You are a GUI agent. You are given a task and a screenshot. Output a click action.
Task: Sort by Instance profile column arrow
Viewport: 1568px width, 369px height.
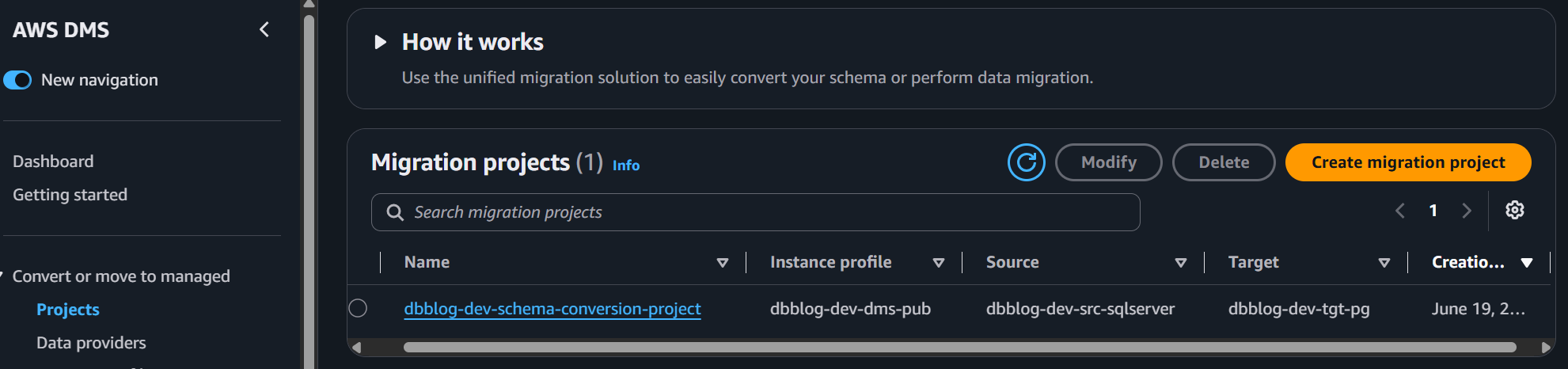pyautogui.click(x=938, y=263)
